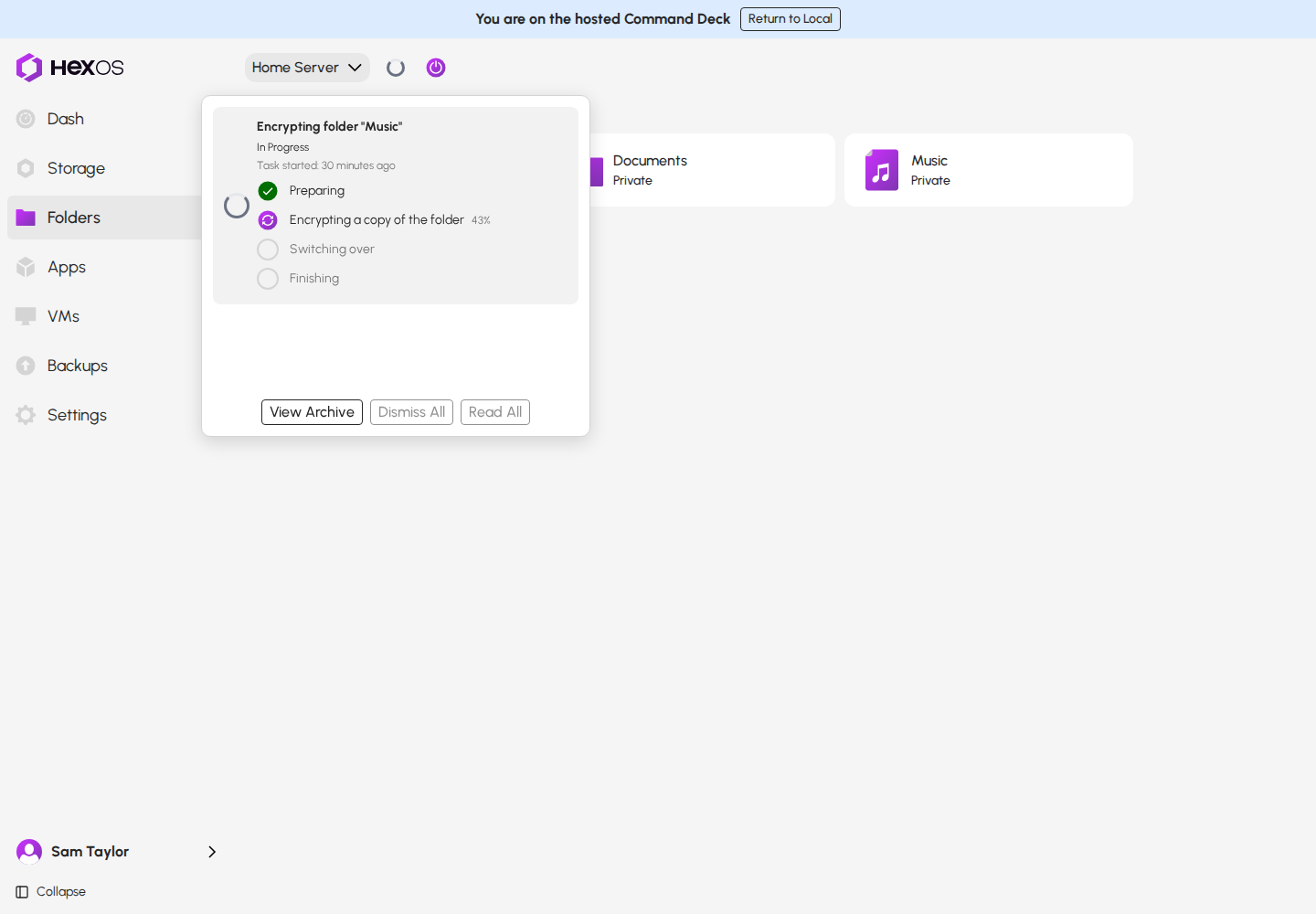
Task: Select Folders in the sidebar
Action: coord(104,218)
